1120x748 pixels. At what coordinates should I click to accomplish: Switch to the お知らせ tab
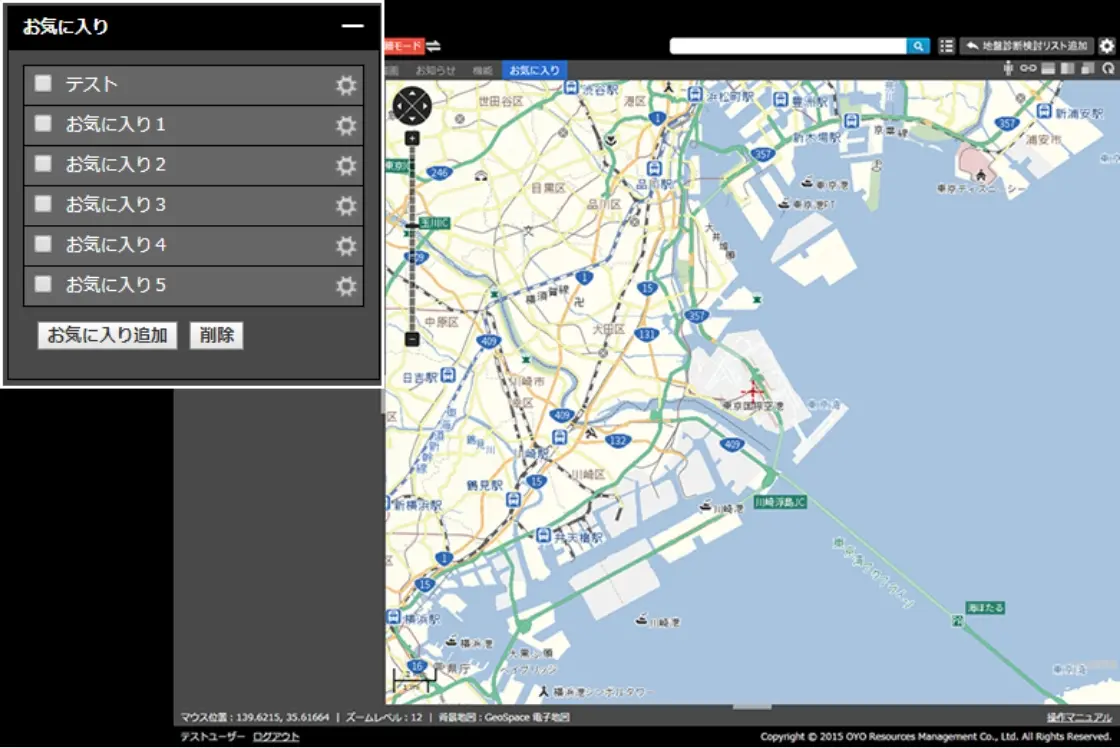(435, 70)
